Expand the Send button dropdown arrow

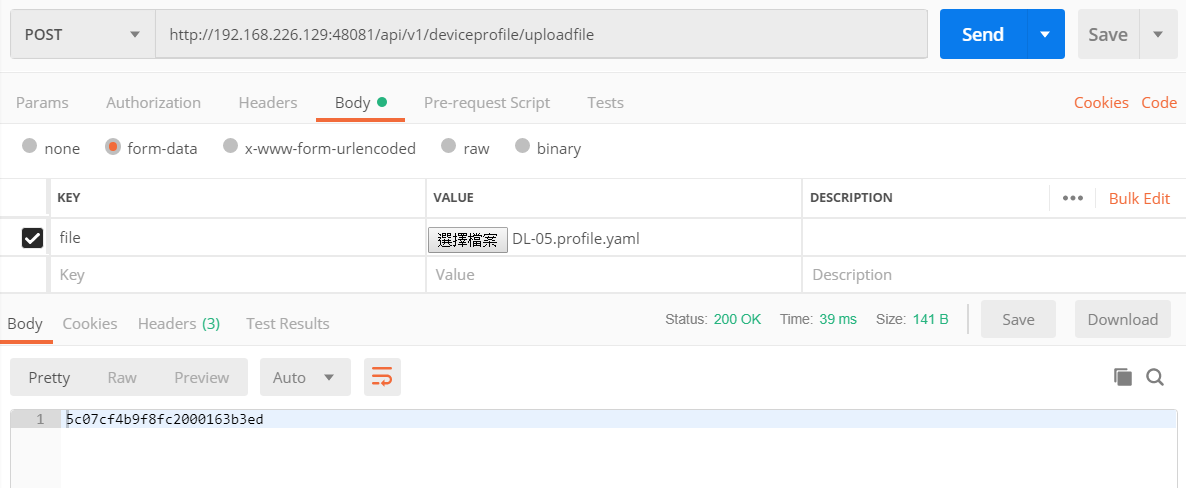pos(1045,34)
